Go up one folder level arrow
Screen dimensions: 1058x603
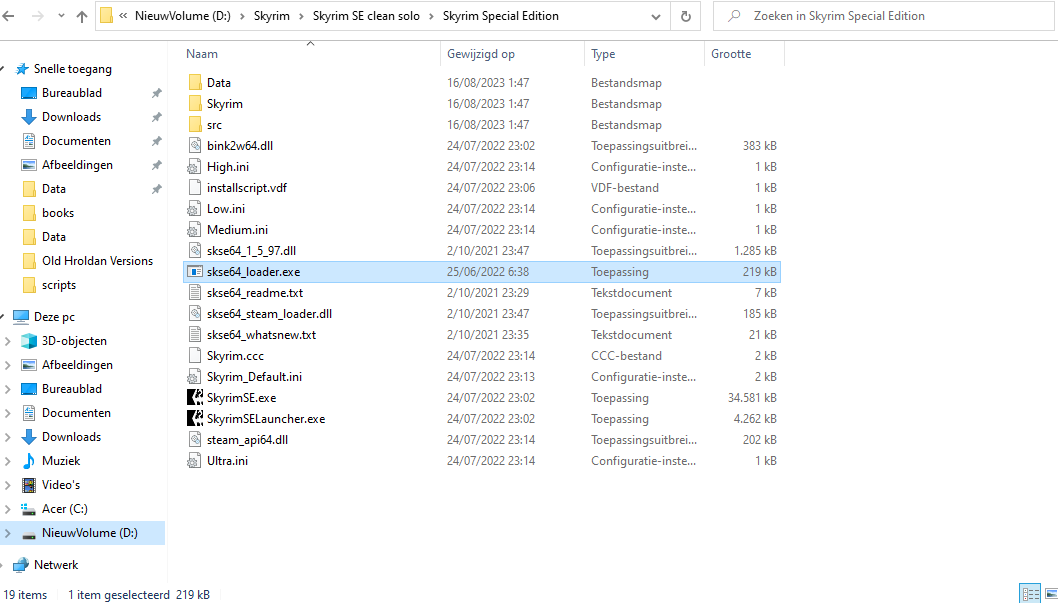(x=82, y=16)
